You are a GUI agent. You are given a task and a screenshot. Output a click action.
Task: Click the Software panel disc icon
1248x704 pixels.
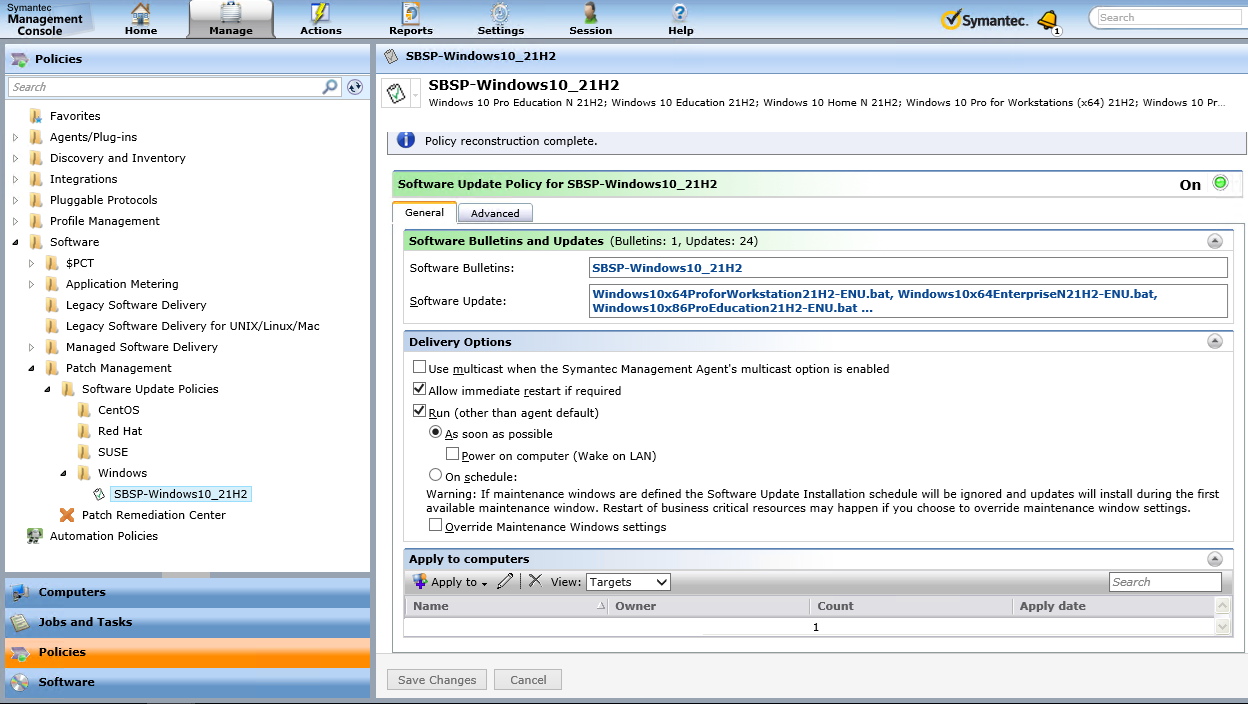[x=20, y=682]
